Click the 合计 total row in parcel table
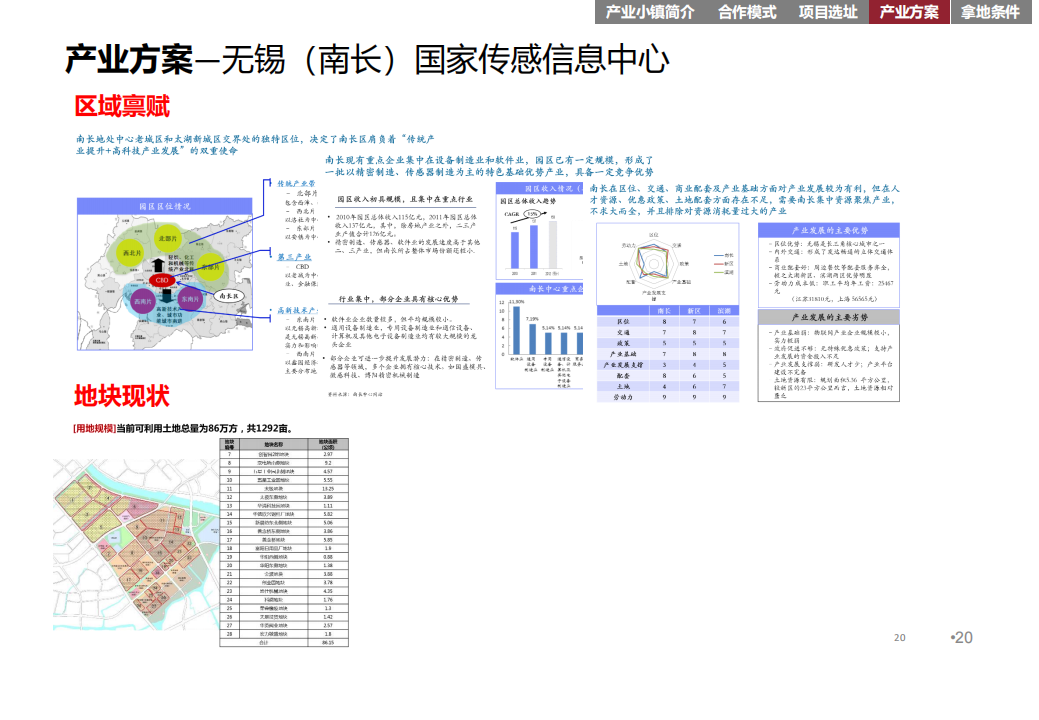 (x=284, y=642)
